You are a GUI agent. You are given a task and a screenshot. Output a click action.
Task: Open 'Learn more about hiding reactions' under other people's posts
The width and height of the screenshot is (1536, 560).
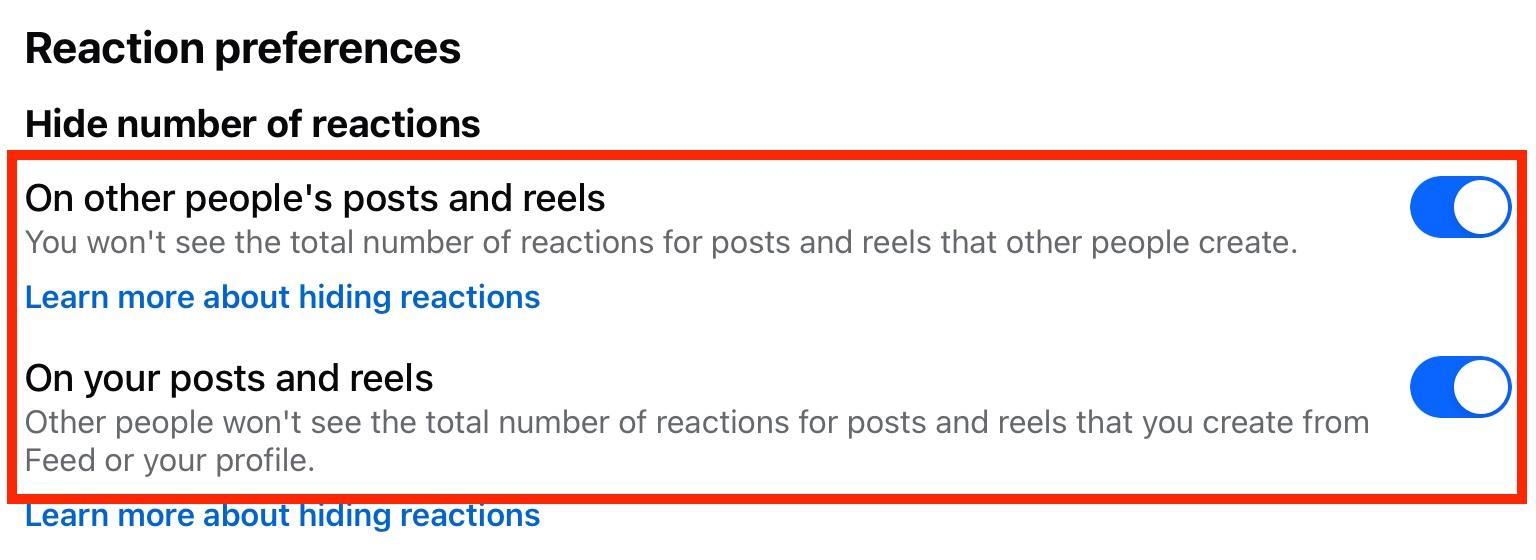pos(282,297)
